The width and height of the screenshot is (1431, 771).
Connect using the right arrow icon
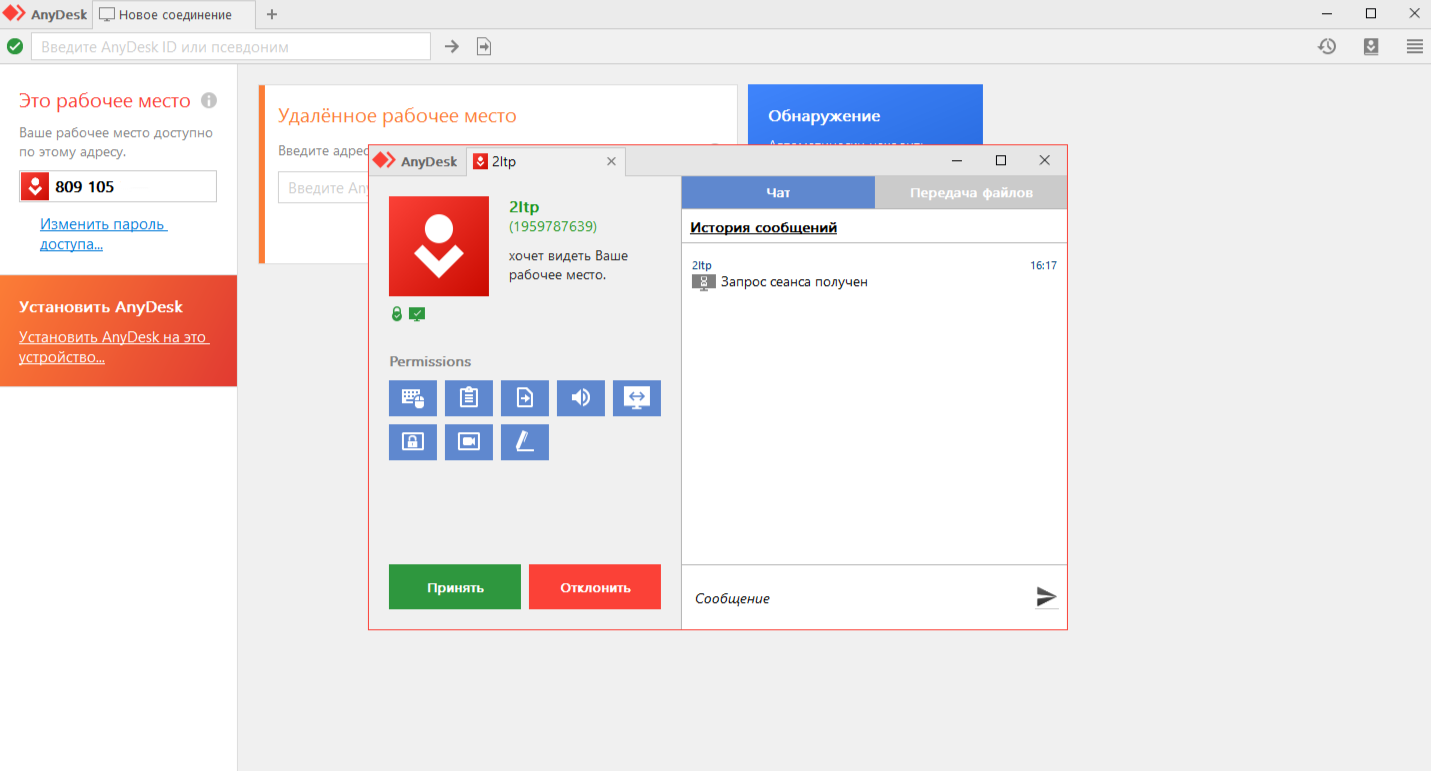click(x=452, y=46)
